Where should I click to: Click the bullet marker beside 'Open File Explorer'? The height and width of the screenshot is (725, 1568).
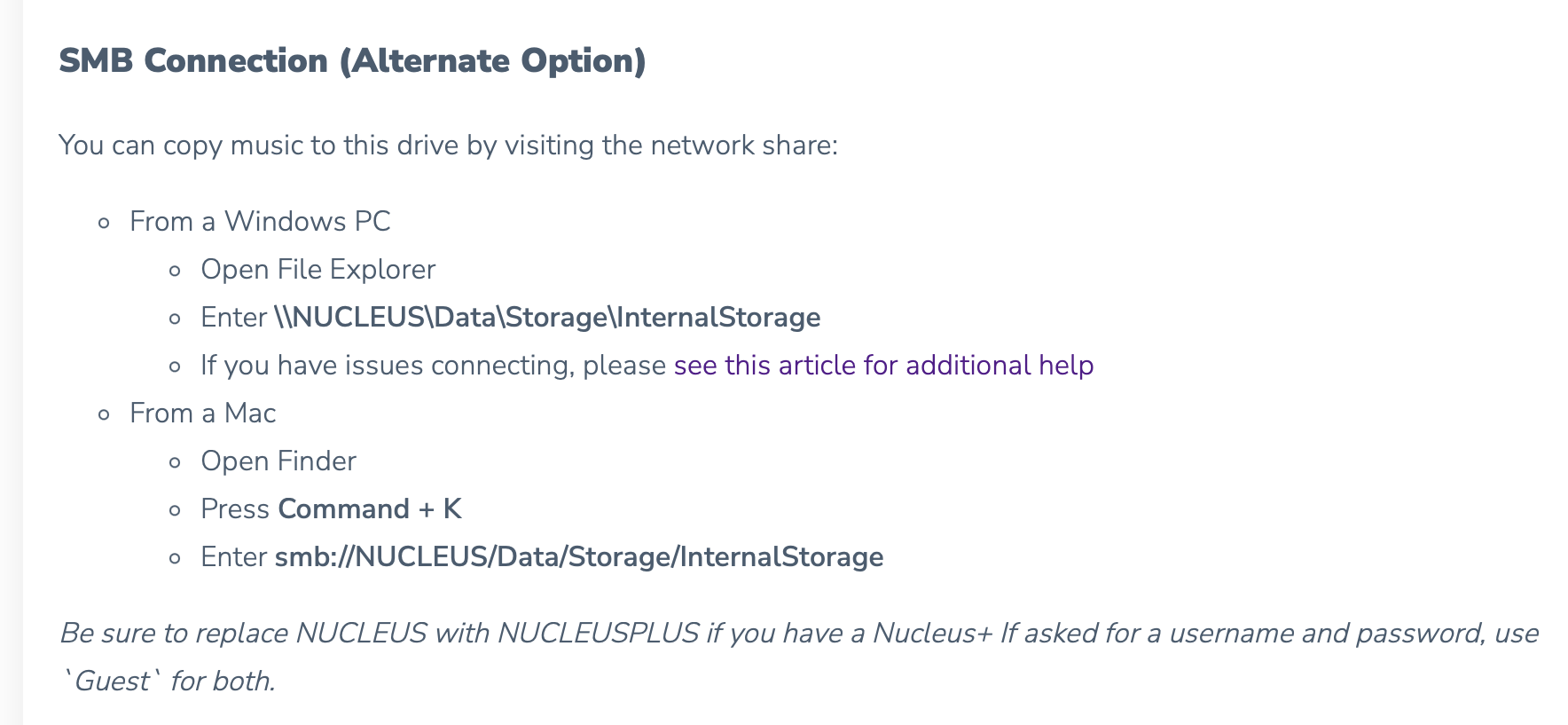(x=176, y=271)
